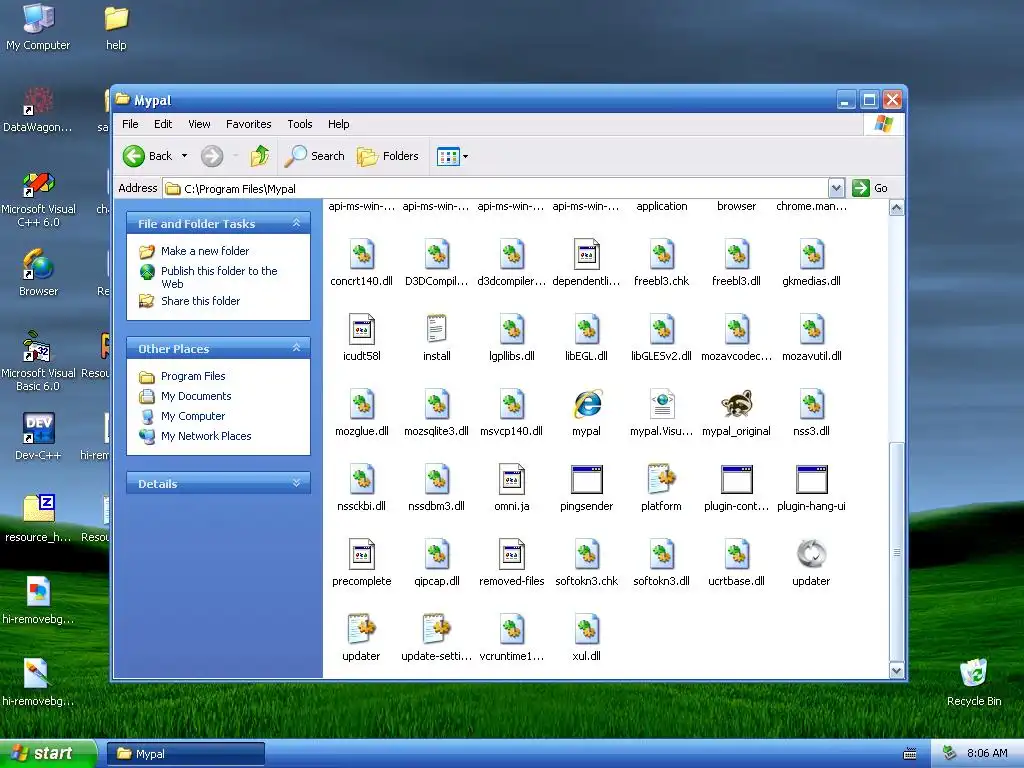Select the mypal_original raccoon icon
Screen dimensions: 1024x768
click(737, 405)
